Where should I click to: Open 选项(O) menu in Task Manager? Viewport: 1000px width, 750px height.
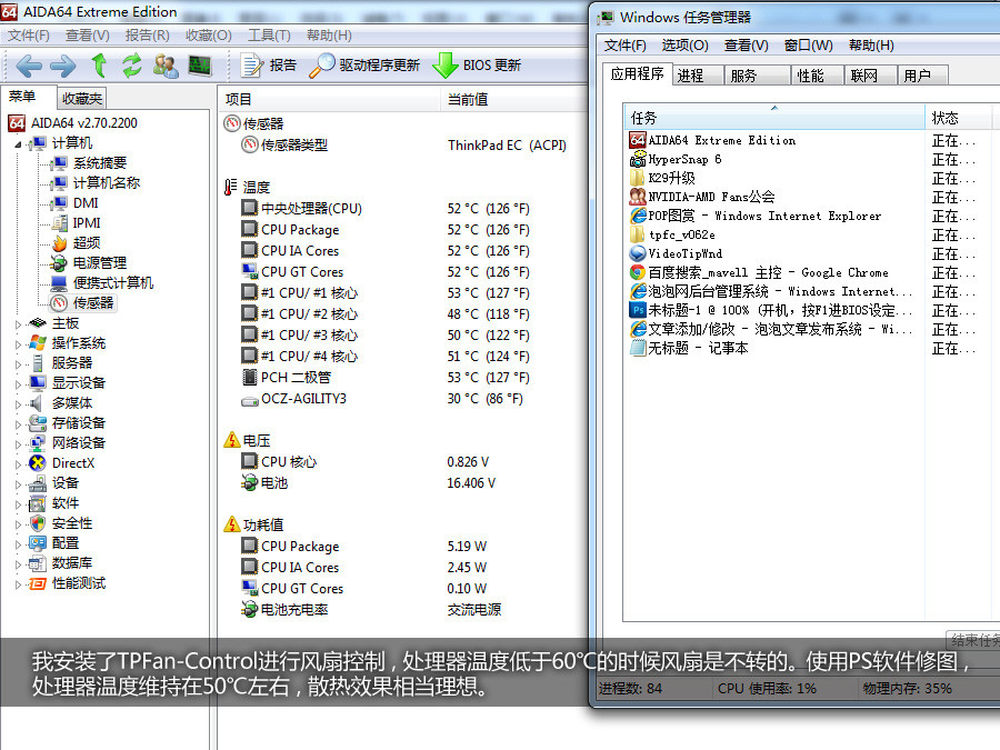point(685,45)
